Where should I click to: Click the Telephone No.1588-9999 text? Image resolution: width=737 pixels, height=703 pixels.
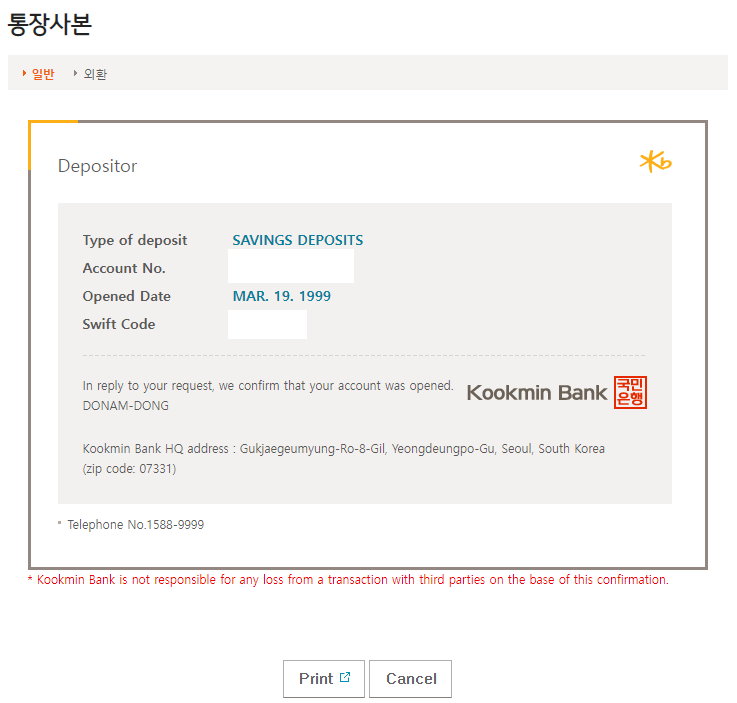coord(136,524)
